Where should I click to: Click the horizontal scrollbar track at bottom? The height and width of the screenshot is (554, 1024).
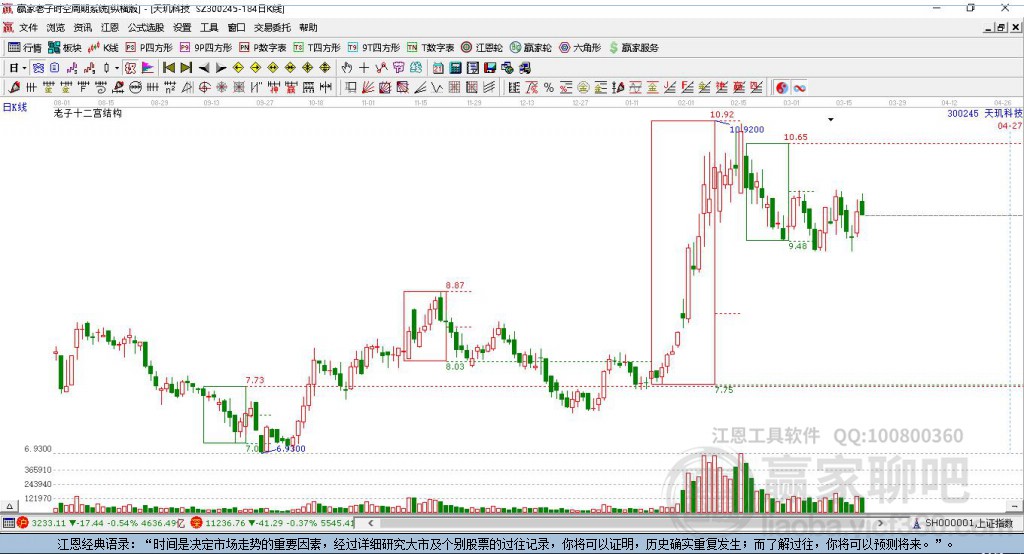pos(626,523)
